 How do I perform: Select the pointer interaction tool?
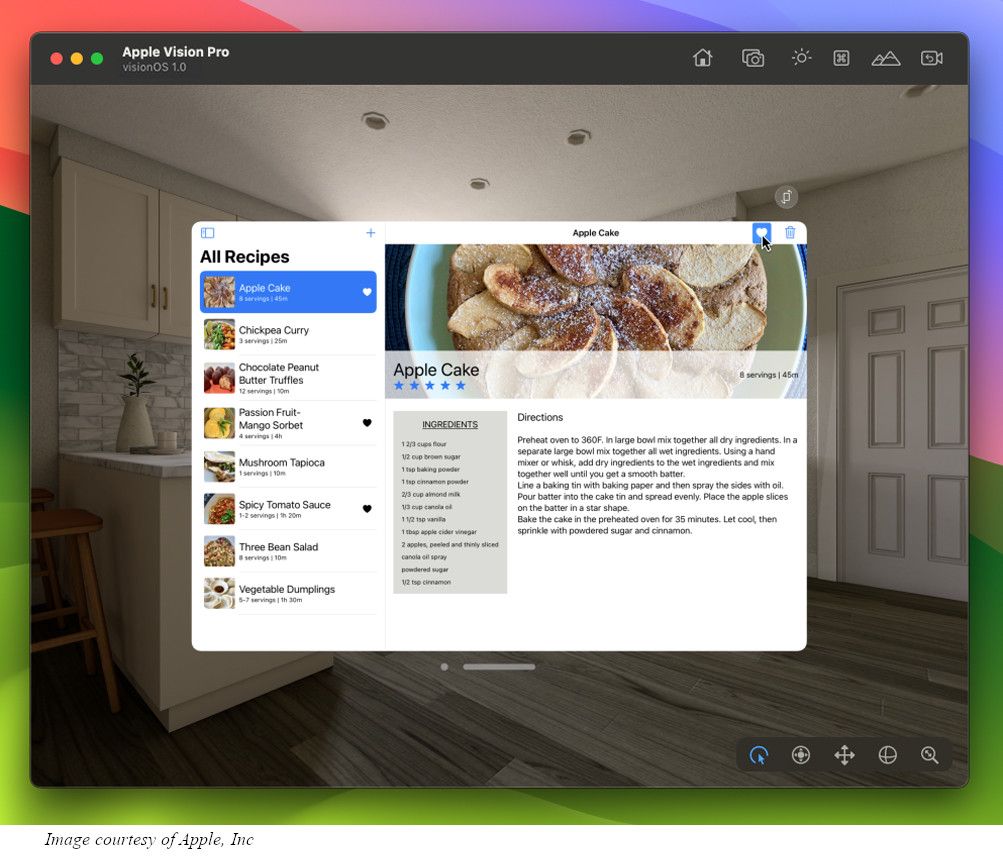click(x=759, y=756)
